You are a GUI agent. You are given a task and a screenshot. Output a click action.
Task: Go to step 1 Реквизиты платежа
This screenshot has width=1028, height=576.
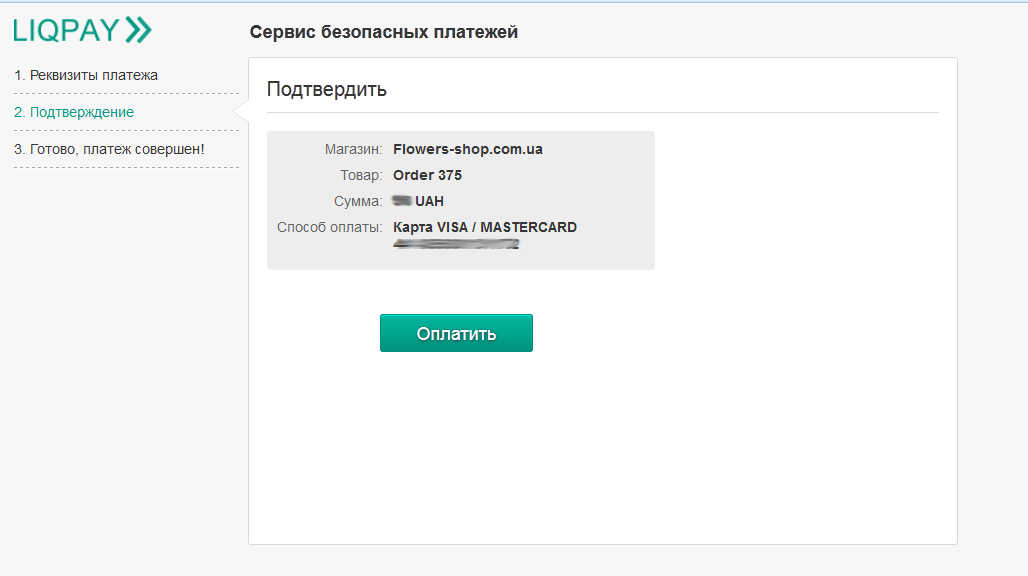point(86,75)
